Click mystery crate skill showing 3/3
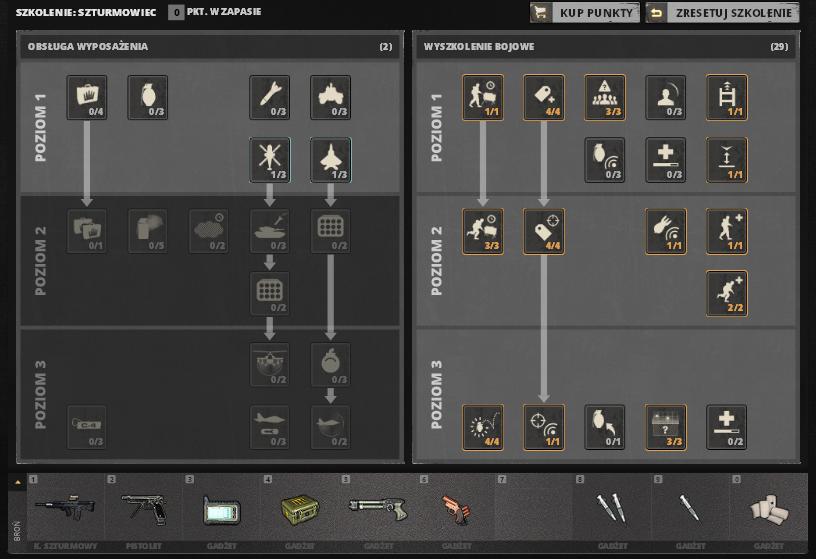Viewport: 816px width, 559px height. click(x=666, y=427)
